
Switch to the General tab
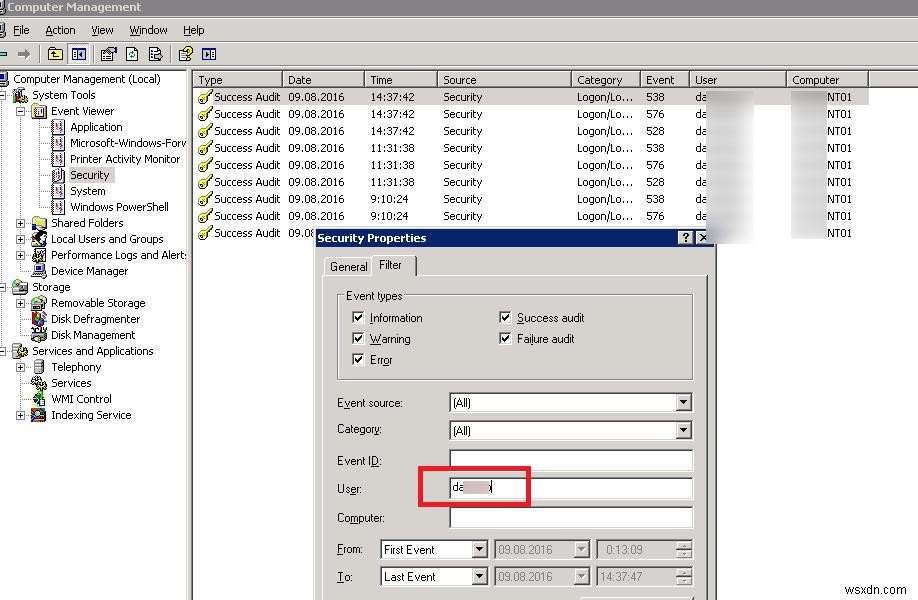click(x=347, y=266)
